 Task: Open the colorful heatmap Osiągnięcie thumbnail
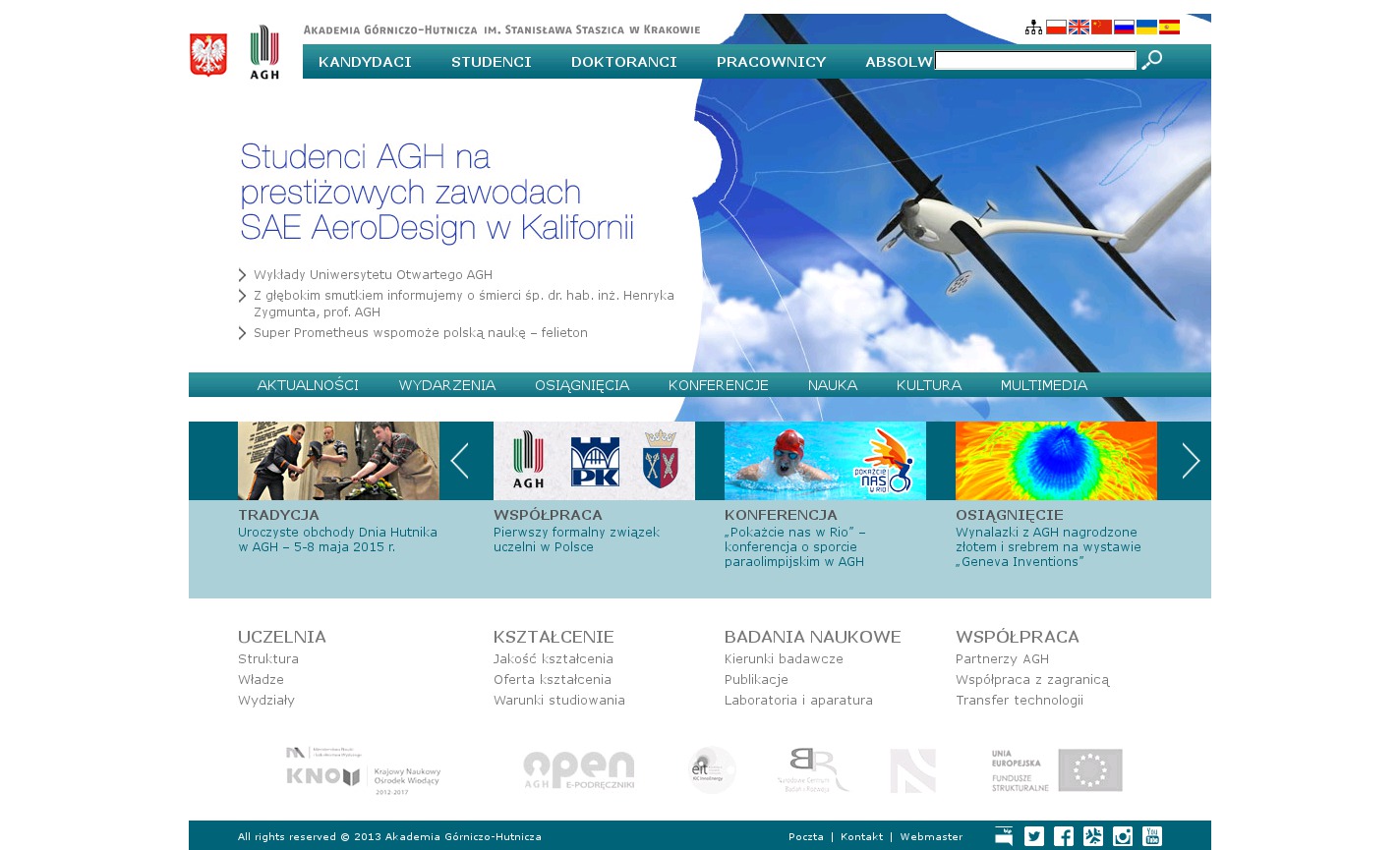click(1056, 461)
